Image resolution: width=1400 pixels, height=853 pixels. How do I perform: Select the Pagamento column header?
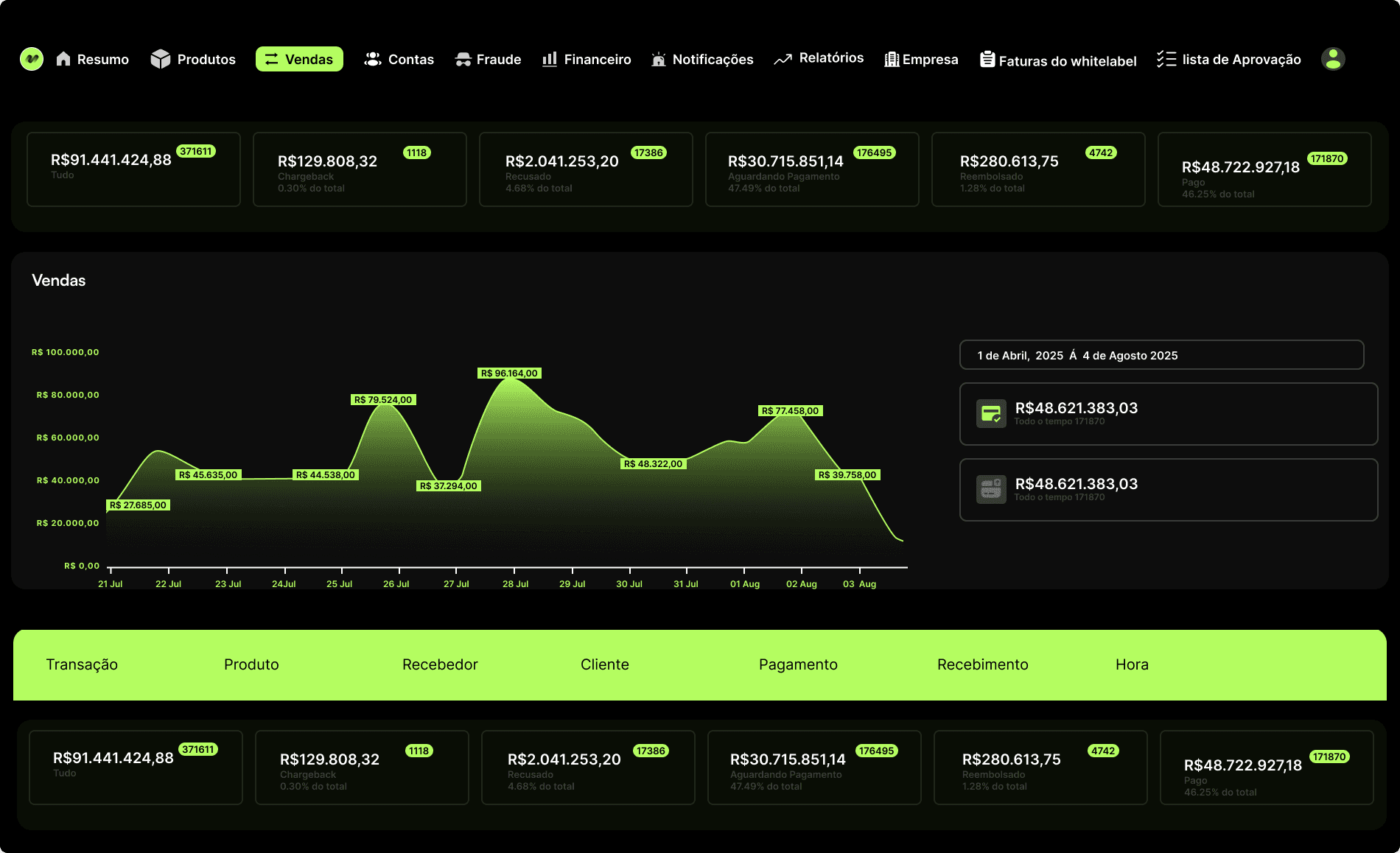click(x=797, y=664)
